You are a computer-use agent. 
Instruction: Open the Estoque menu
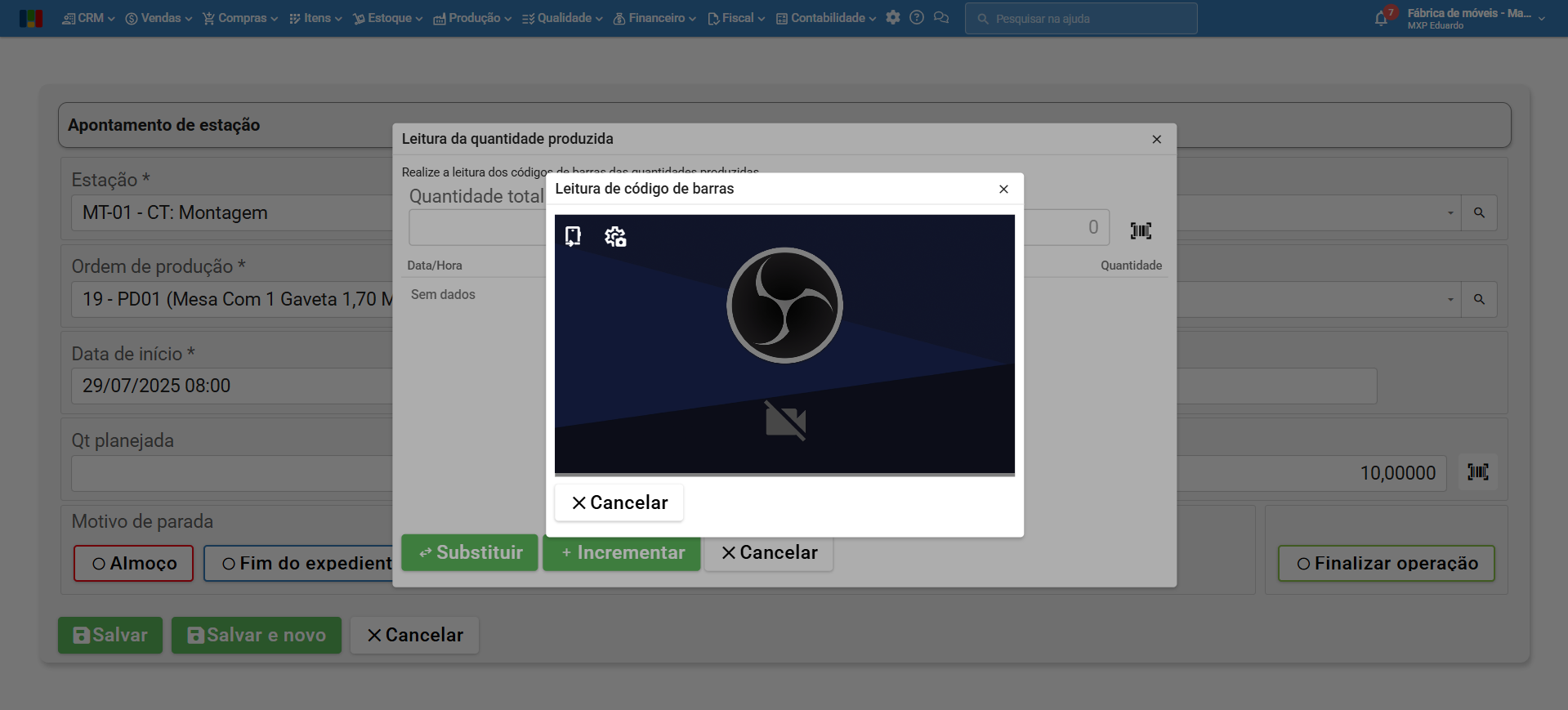coord(387,18)
